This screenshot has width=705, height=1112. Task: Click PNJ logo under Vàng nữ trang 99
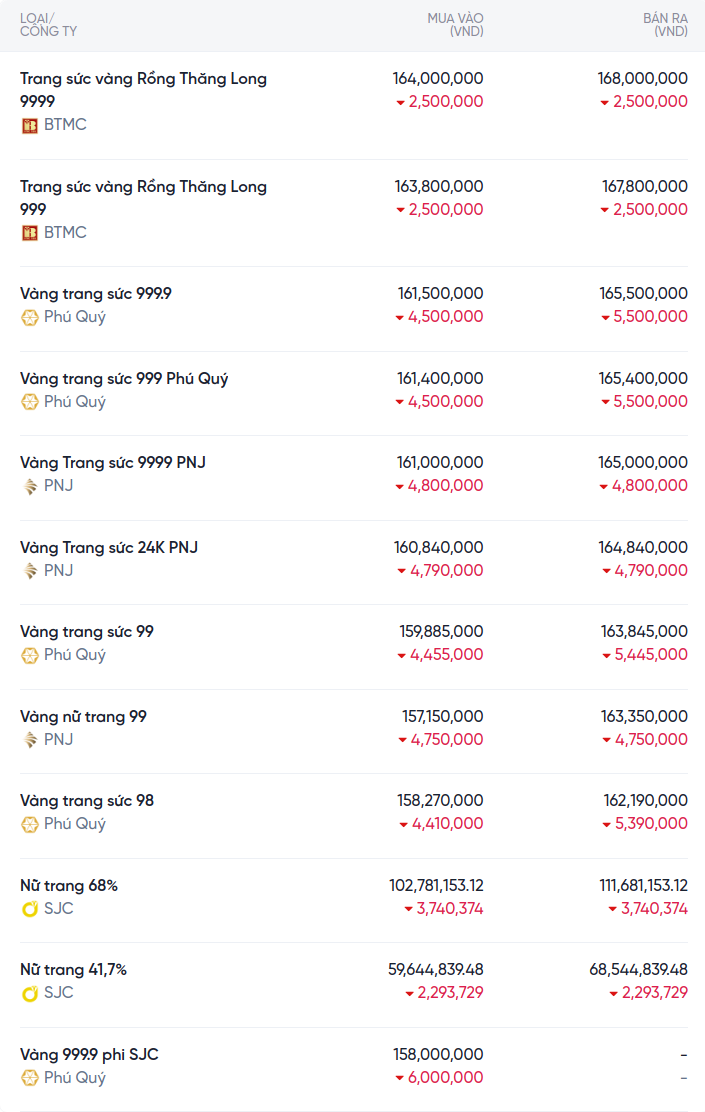pyautogui.click(x=30, y=740)
